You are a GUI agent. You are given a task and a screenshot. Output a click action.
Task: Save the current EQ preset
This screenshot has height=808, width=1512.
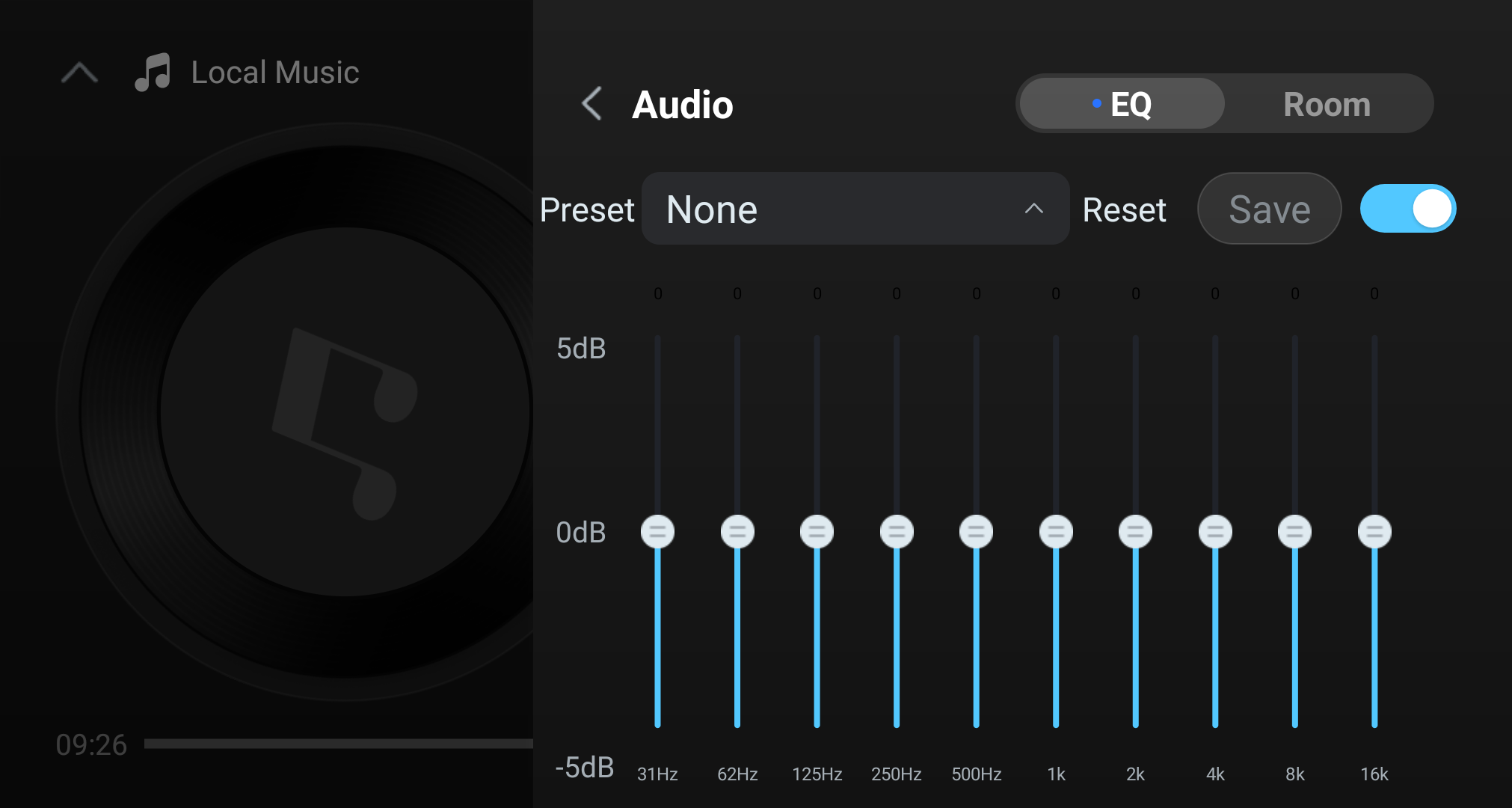1269,209
